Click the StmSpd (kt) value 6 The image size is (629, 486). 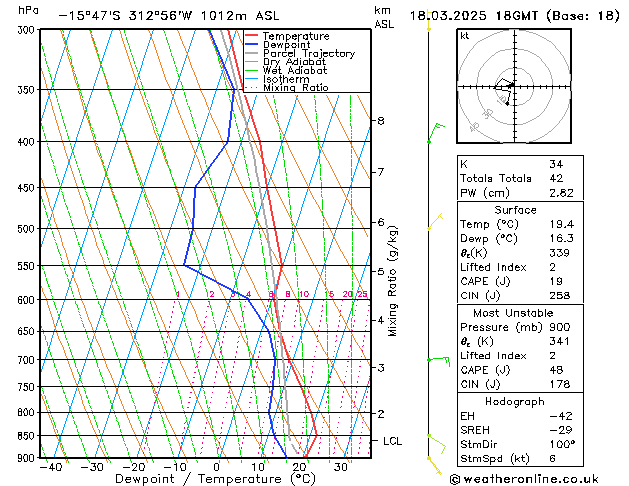tap(552, 458)
